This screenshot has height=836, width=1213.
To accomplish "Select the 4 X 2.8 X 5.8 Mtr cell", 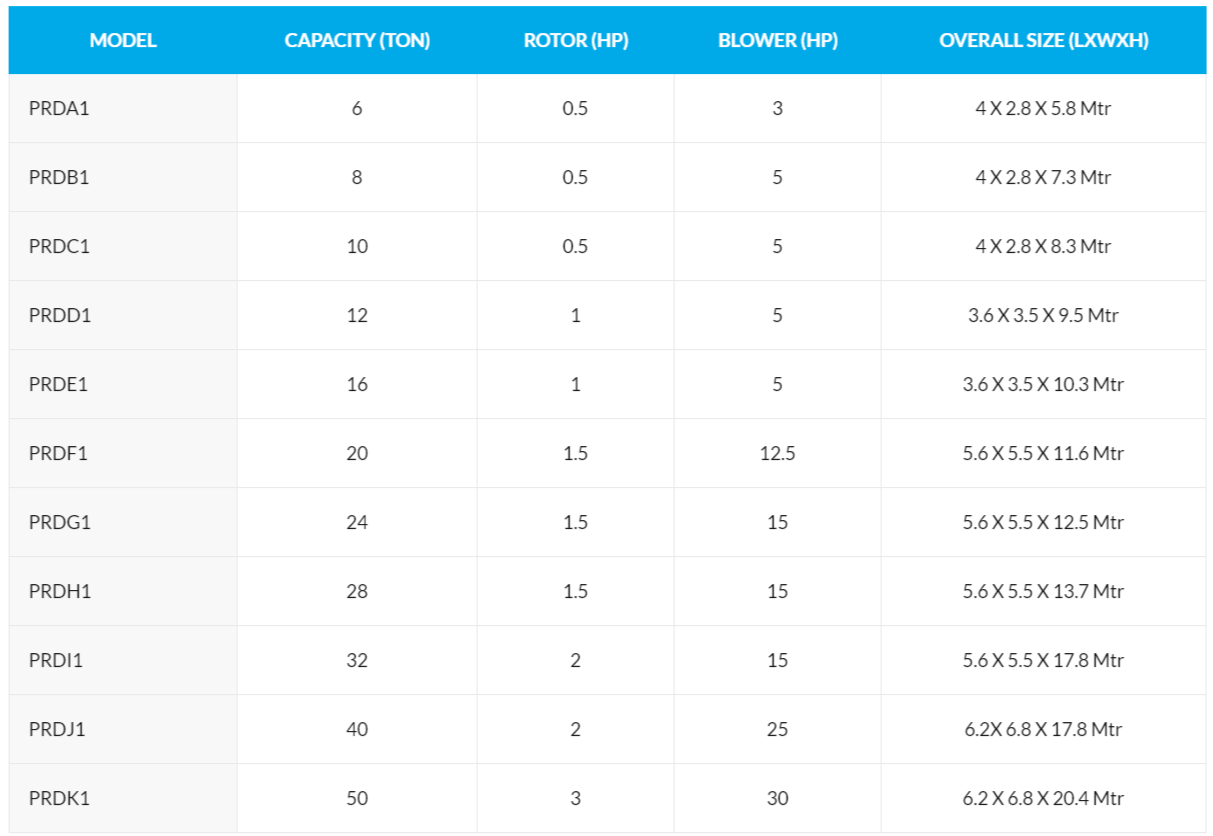I will [x=1043, y=108].
